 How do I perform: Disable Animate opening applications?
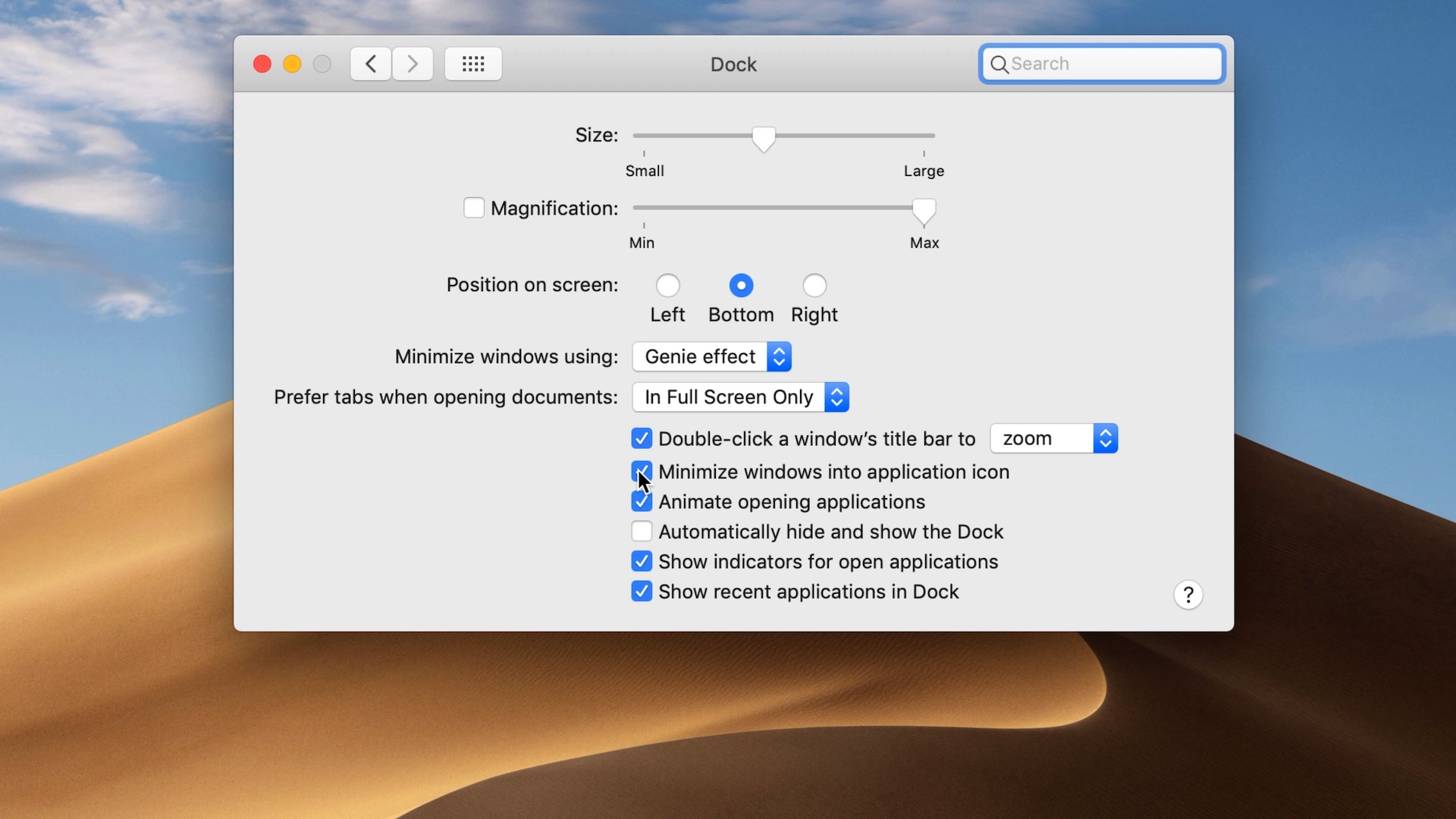pos(642,501)
